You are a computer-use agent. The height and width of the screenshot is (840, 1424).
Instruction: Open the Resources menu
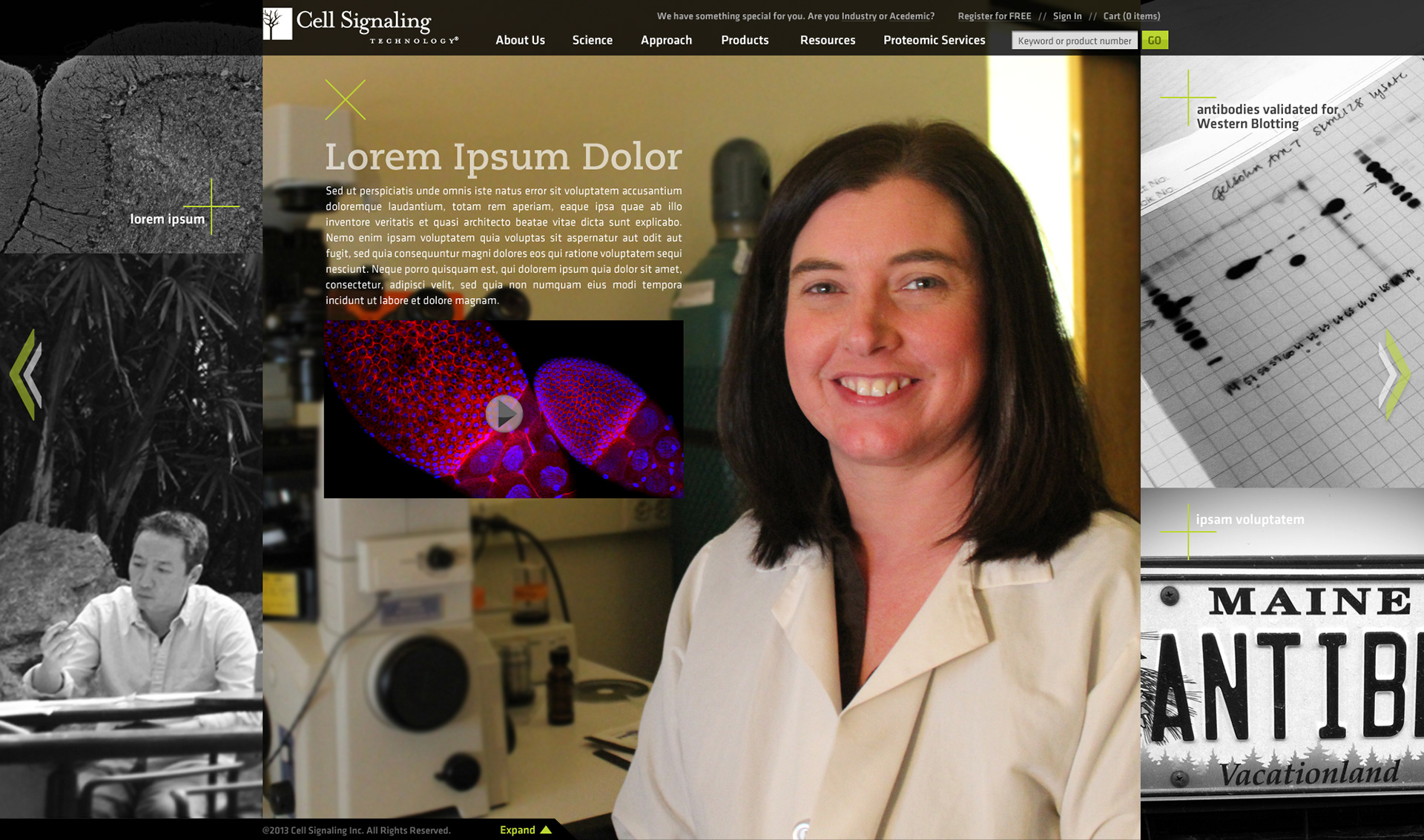[827, 40]
